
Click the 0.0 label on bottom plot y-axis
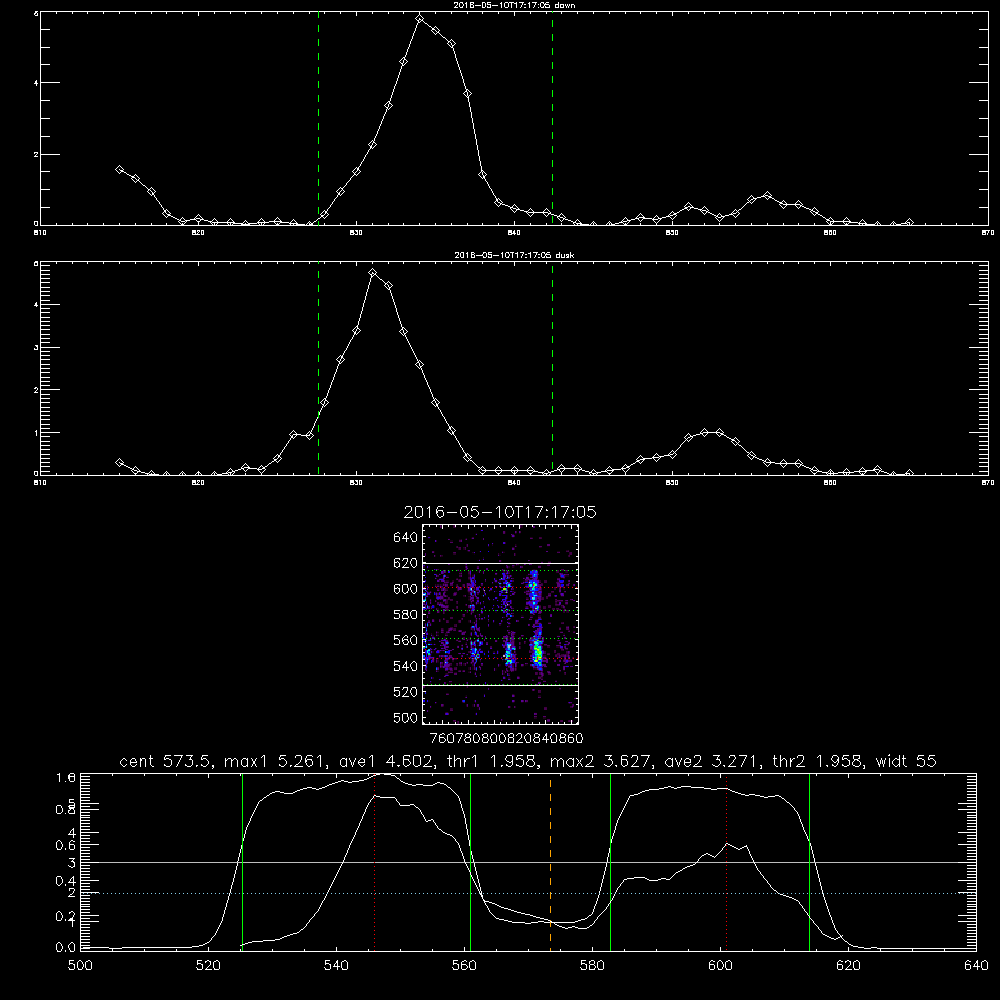[x=66, y=947]
